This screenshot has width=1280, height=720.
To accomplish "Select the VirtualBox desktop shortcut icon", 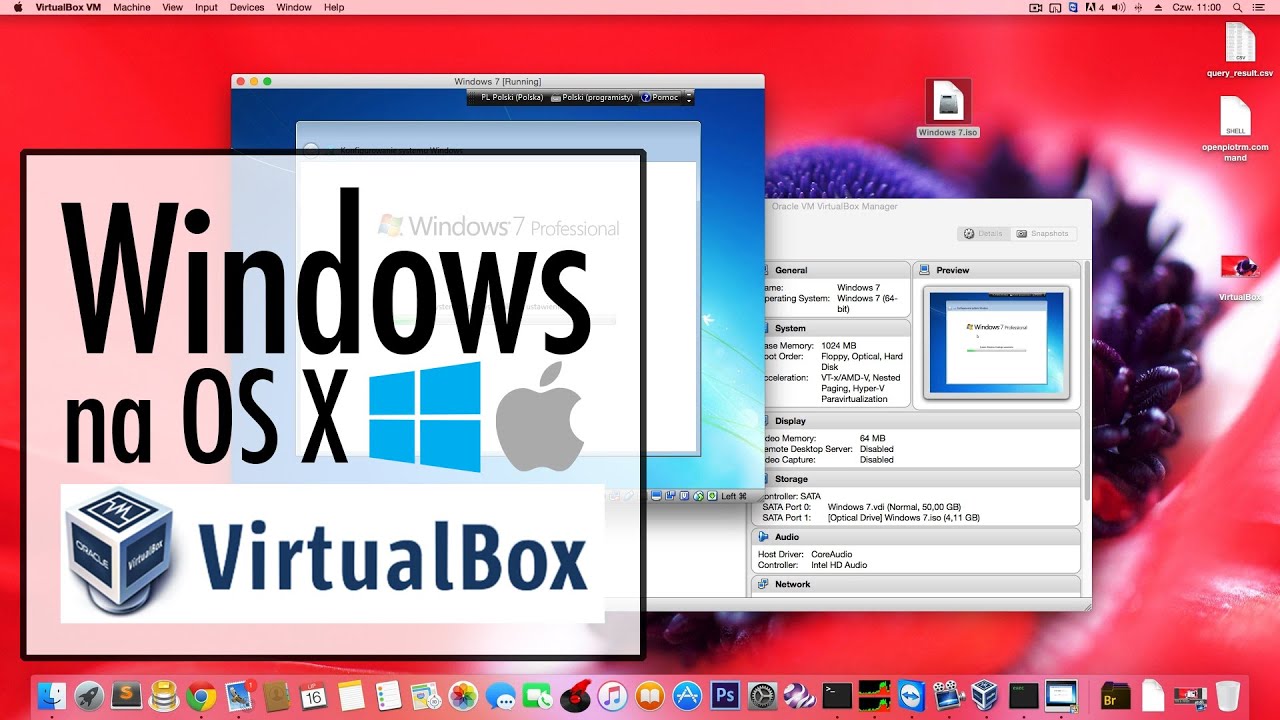I will (1240, 278).
